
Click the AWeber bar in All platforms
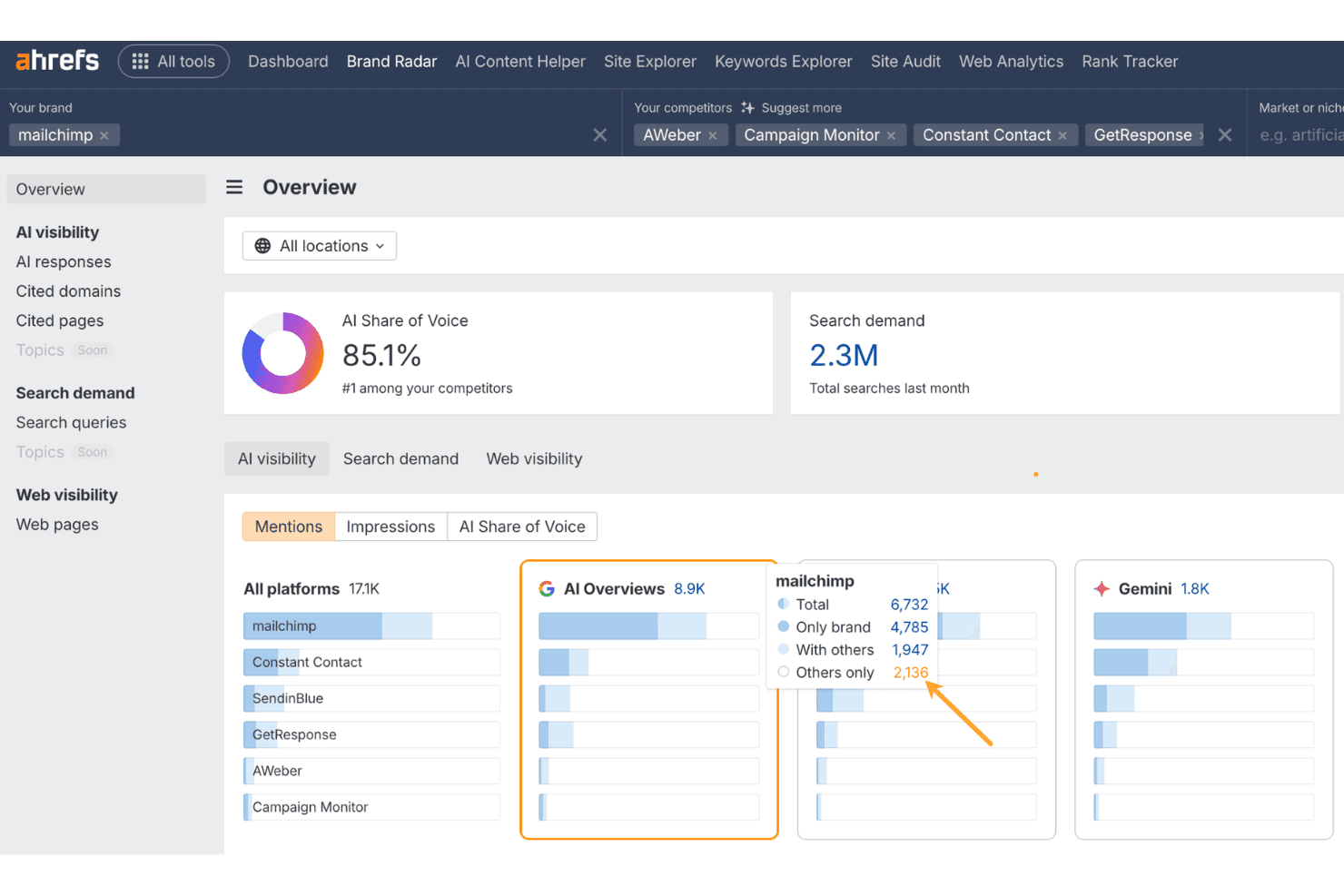[371, 772]
